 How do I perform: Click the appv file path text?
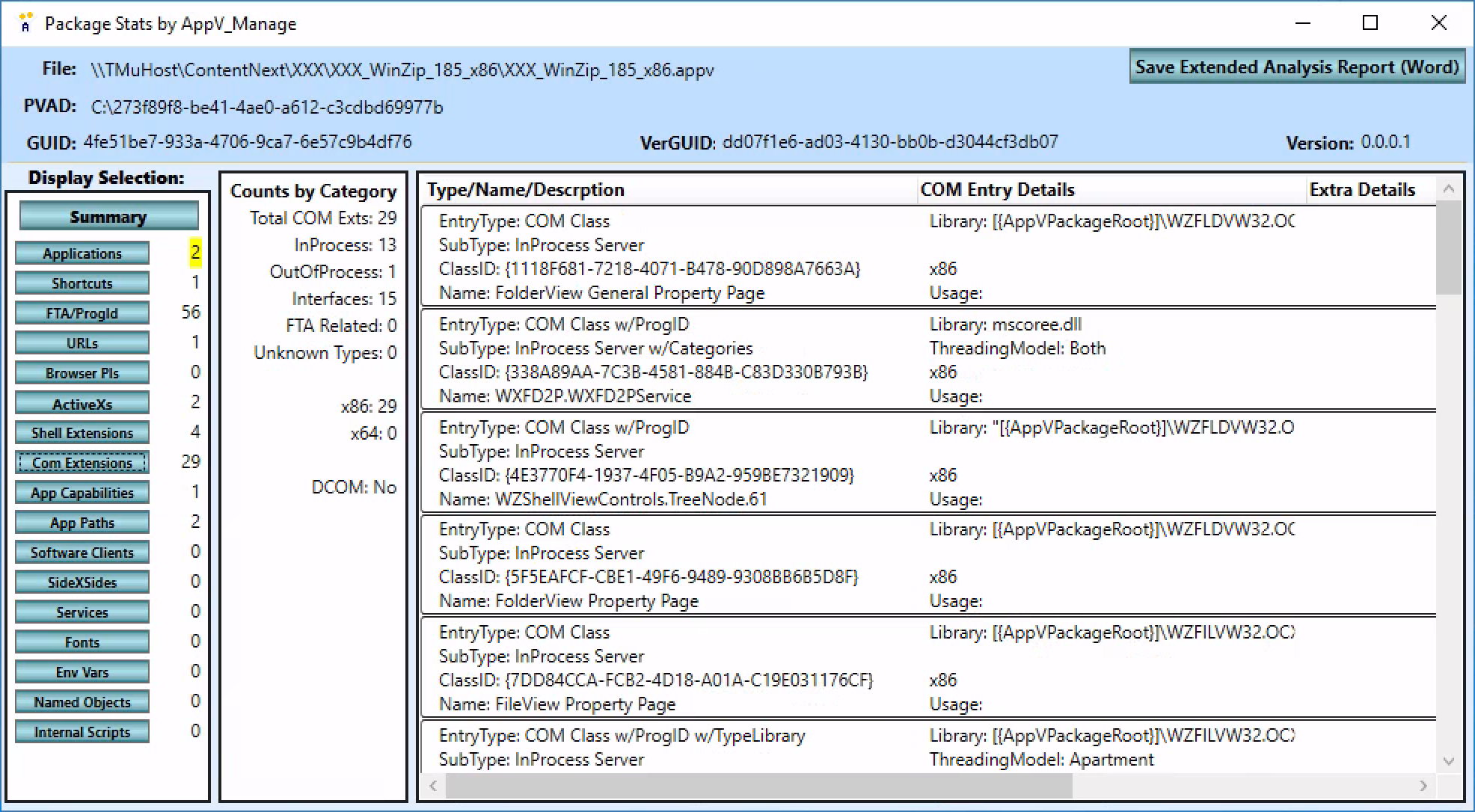pyautogui.click(x=402, y=70)
